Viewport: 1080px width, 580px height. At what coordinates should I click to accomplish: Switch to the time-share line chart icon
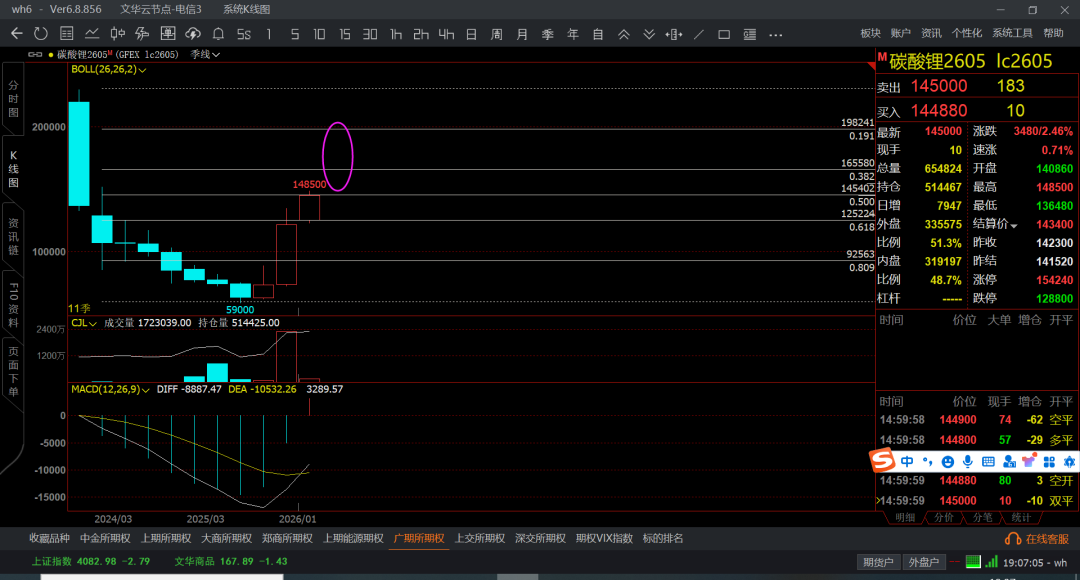(x=92, y=34)
